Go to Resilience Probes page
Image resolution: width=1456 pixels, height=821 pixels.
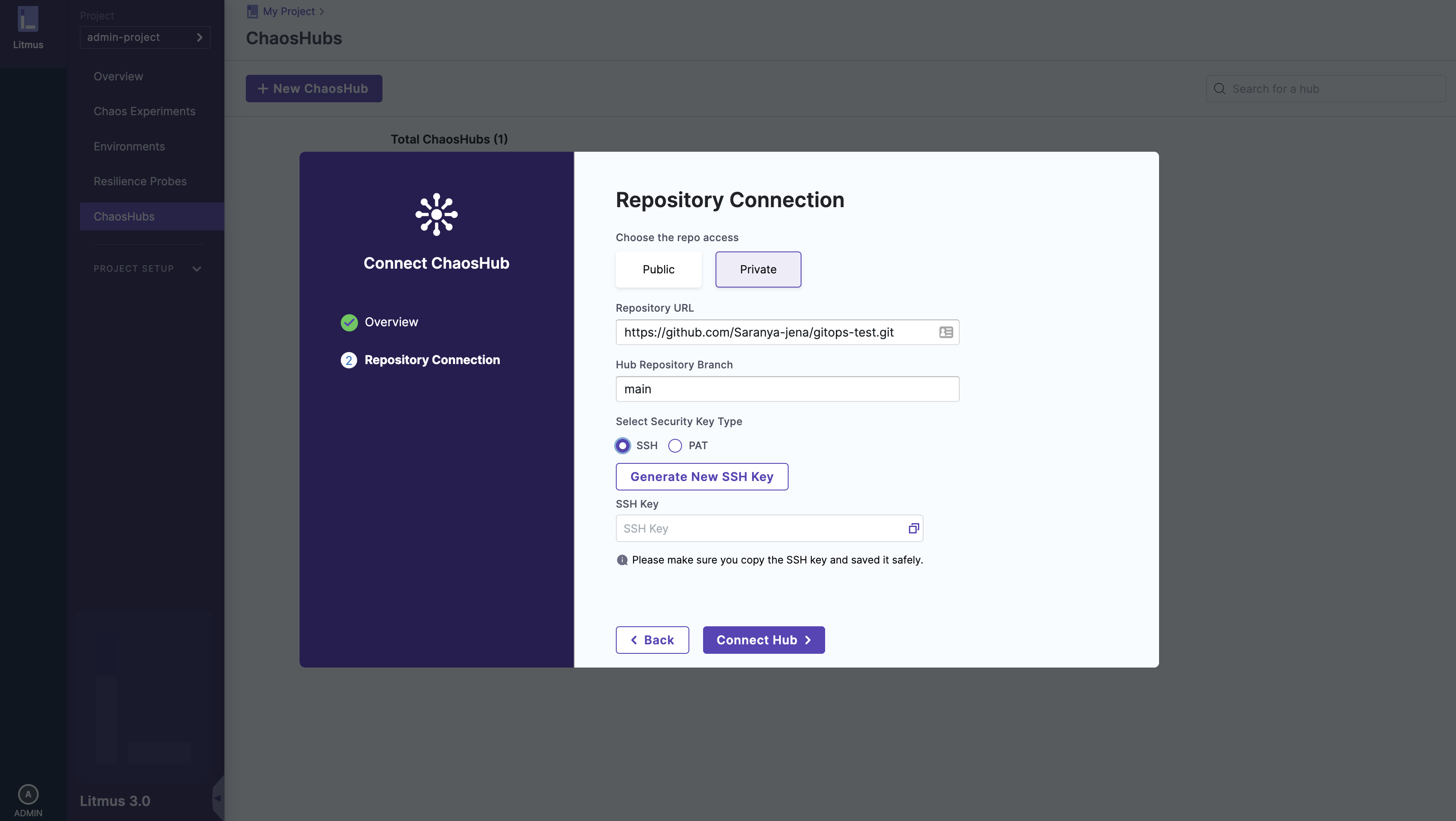point(140,181)
